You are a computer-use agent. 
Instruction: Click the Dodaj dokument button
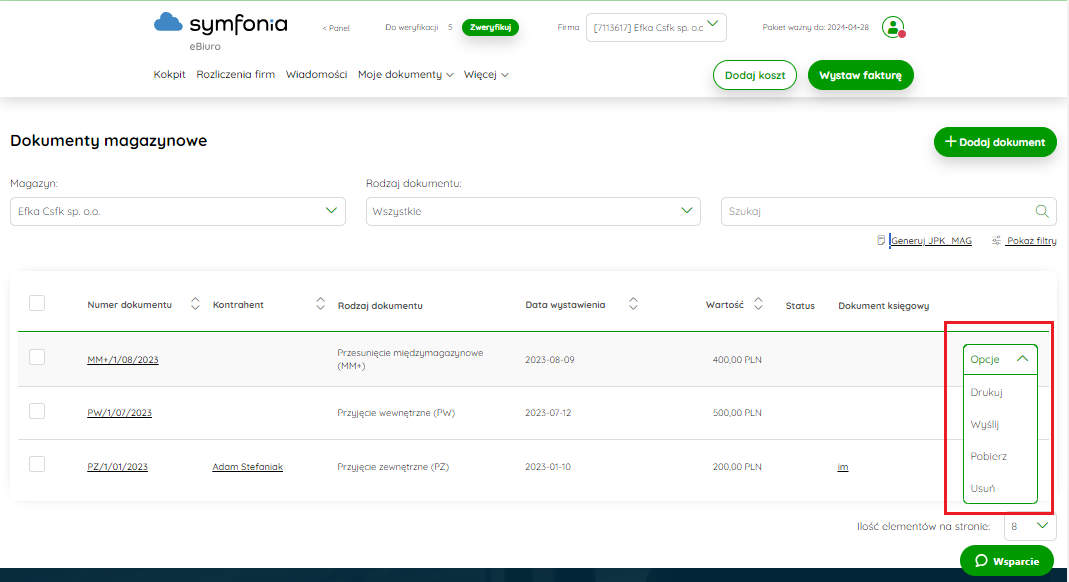(995, 142)
